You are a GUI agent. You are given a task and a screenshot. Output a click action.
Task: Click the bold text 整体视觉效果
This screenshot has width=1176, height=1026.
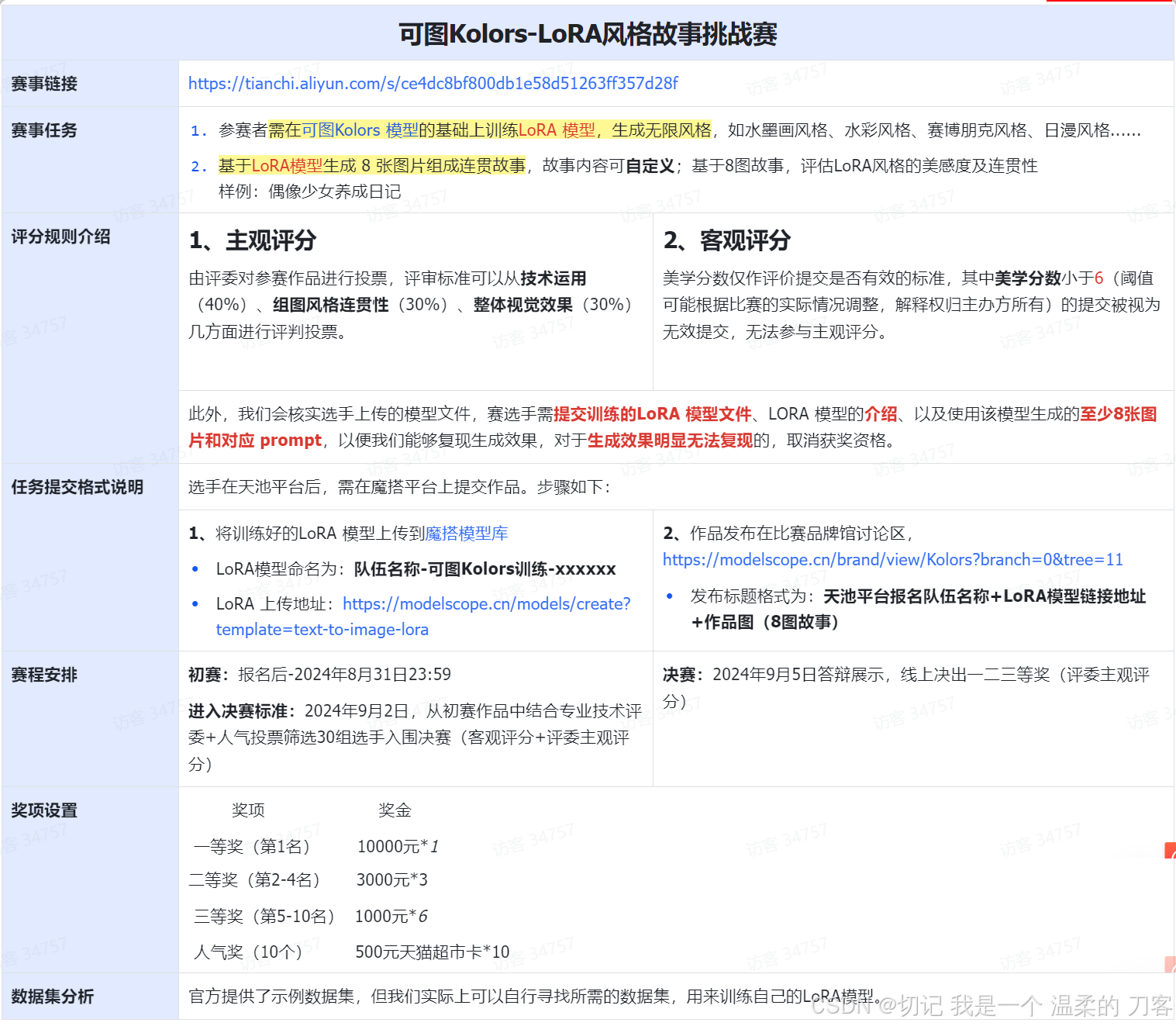click(x=523, y=305)
